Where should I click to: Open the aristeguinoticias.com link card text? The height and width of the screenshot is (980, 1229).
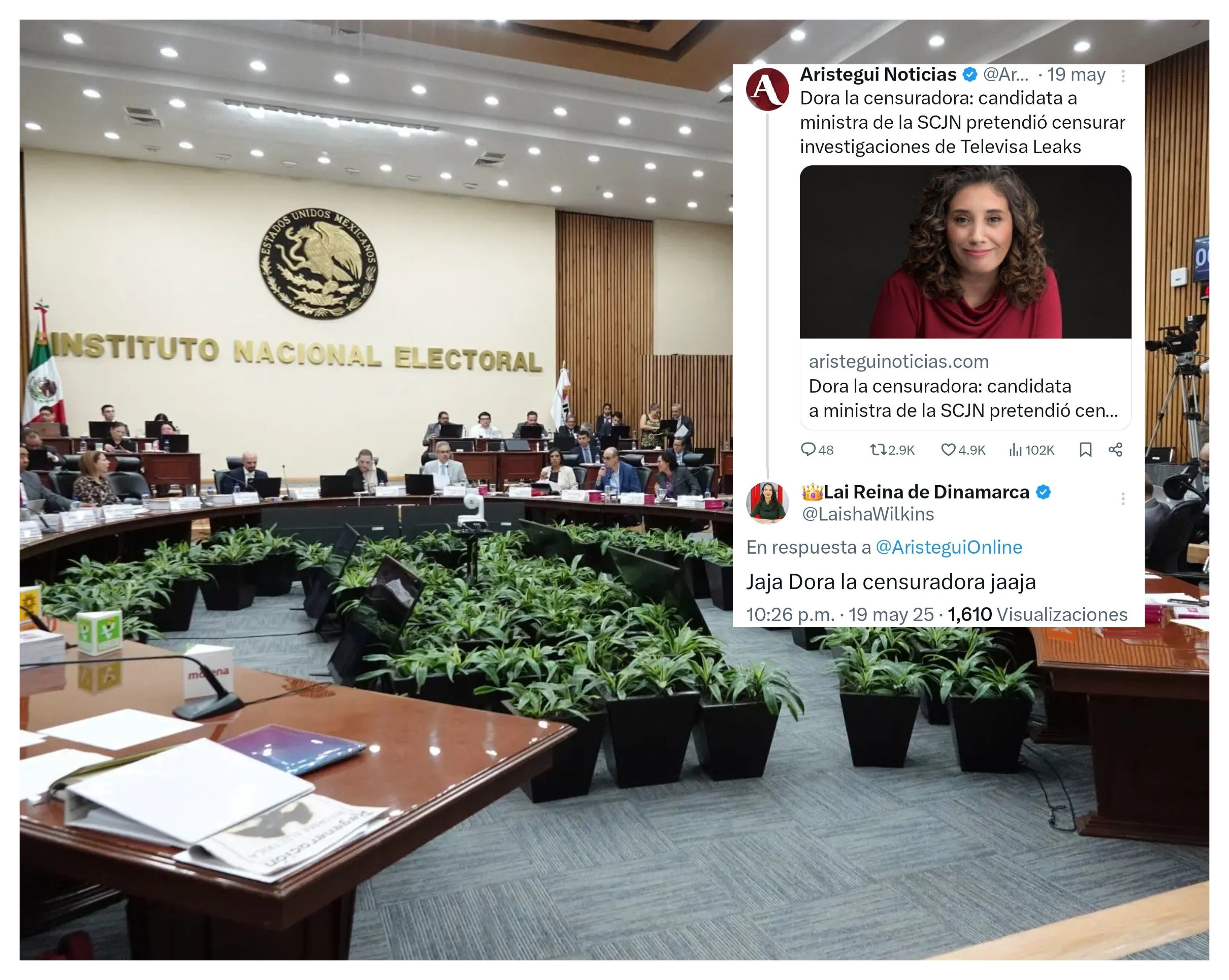click(965, 385)
